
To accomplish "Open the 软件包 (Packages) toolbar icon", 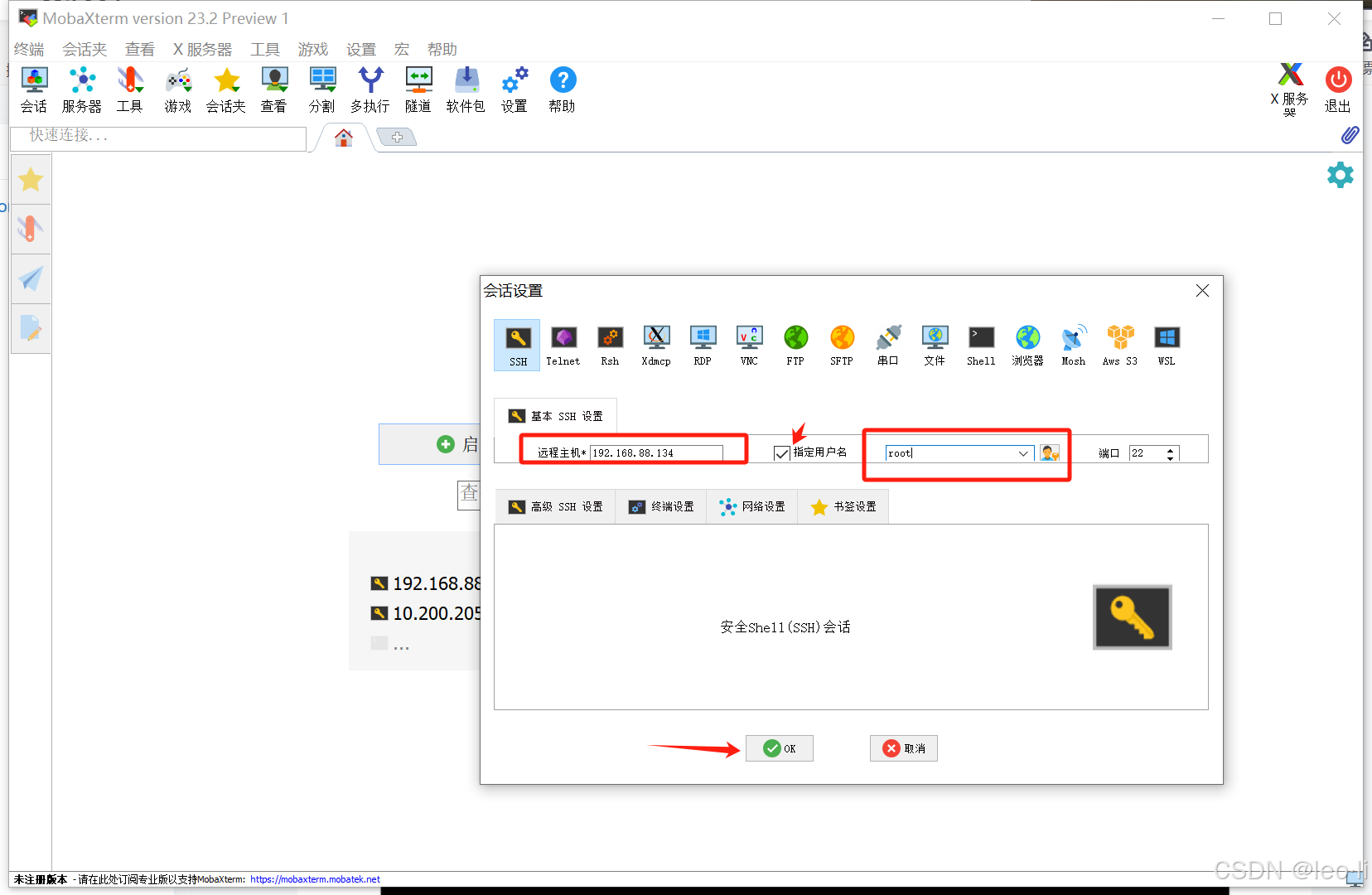I will 466,89.
